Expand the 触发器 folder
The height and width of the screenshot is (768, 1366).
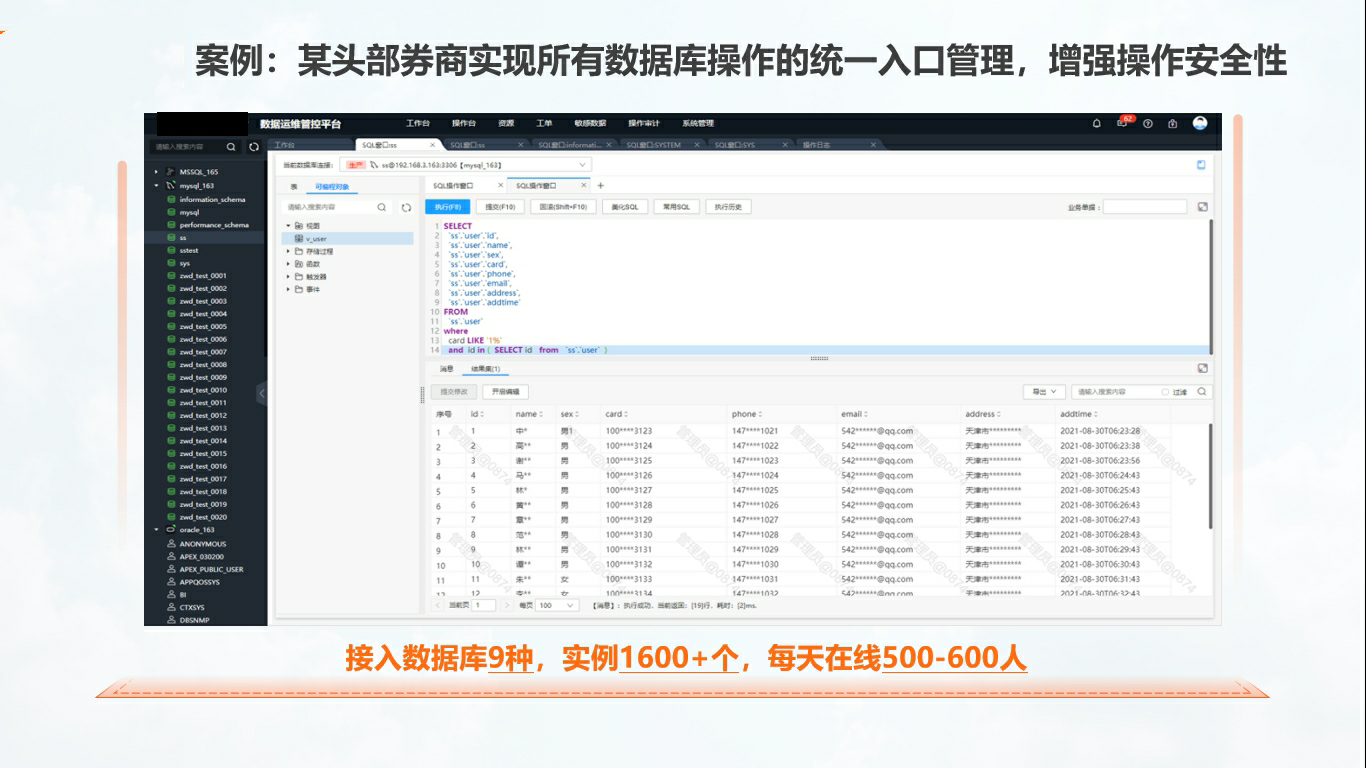point(288,277)
